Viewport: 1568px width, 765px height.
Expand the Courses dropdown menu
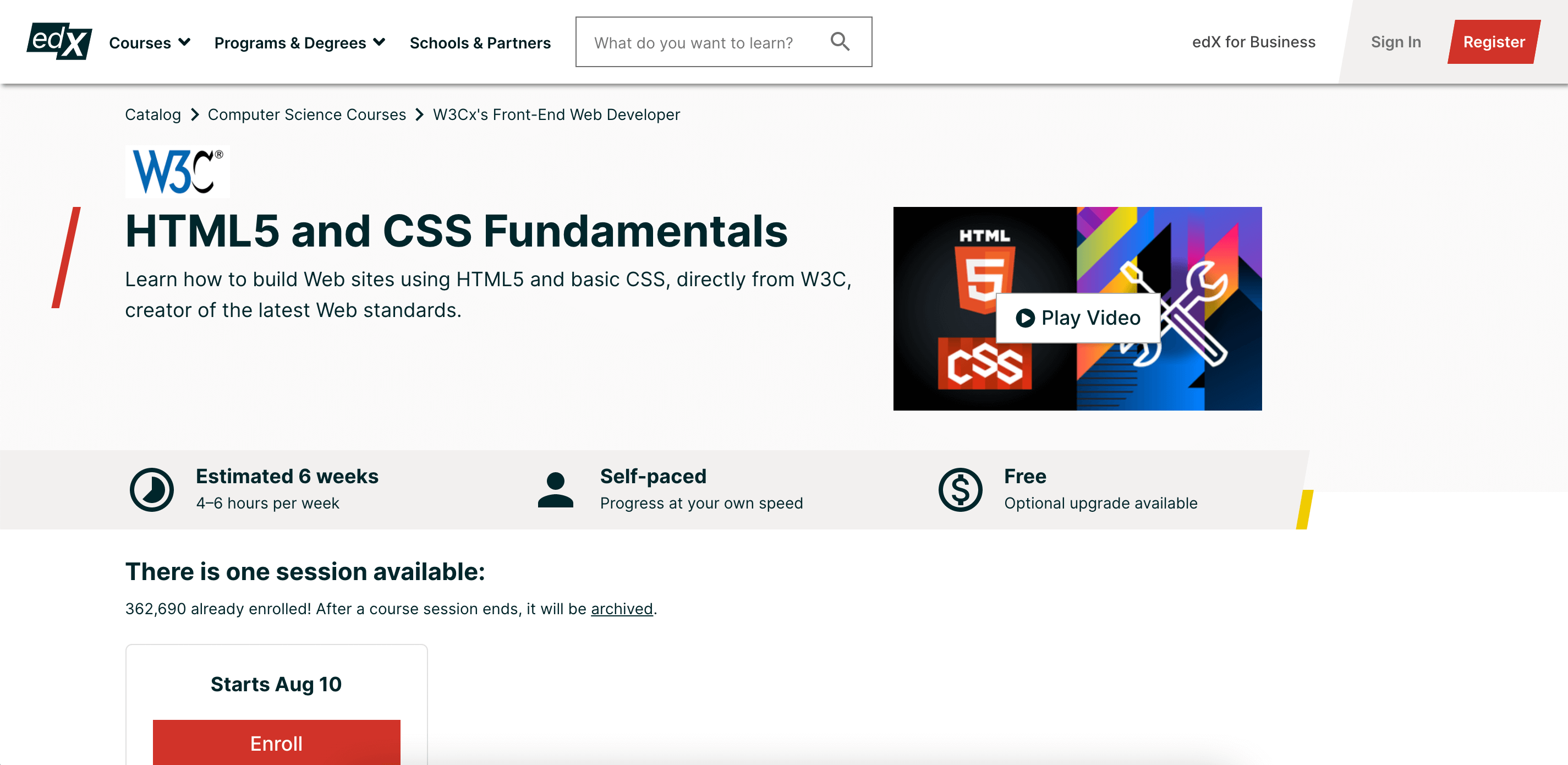click(150, 42)
